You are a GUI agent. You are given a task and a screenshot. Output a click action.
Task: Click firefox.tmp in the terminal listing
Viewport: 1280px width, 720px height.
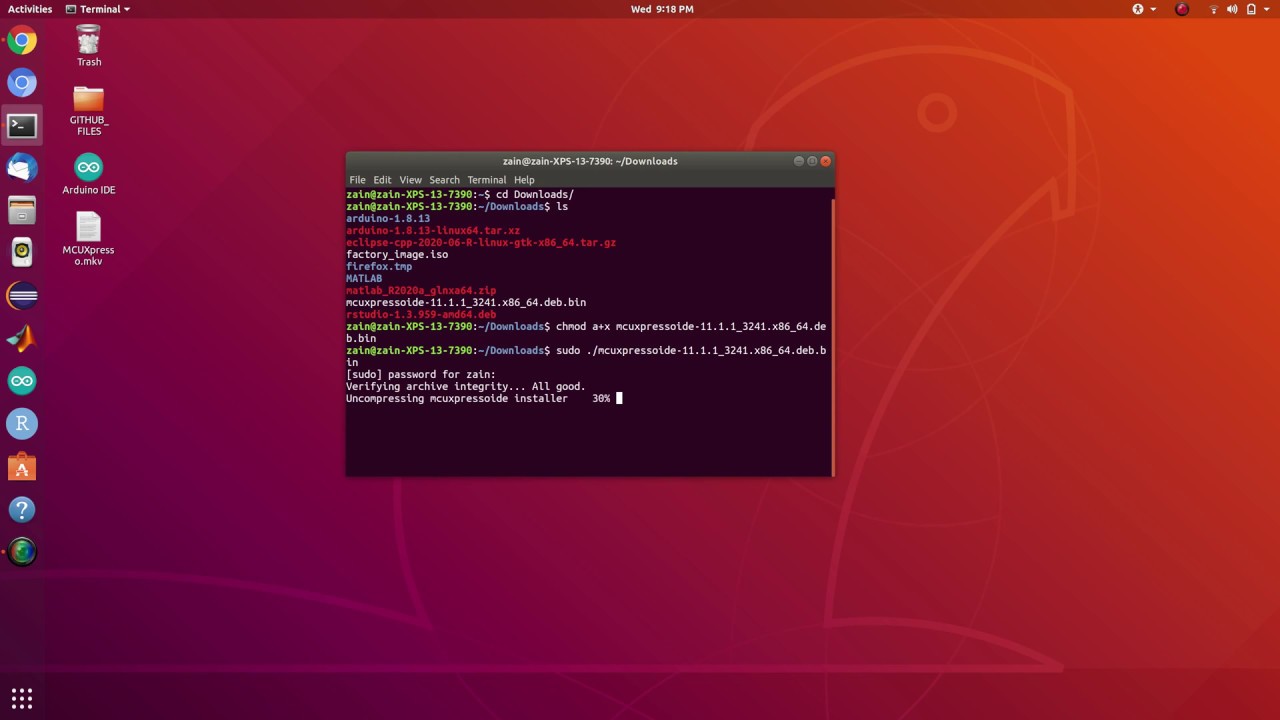[x=379, y=266]
